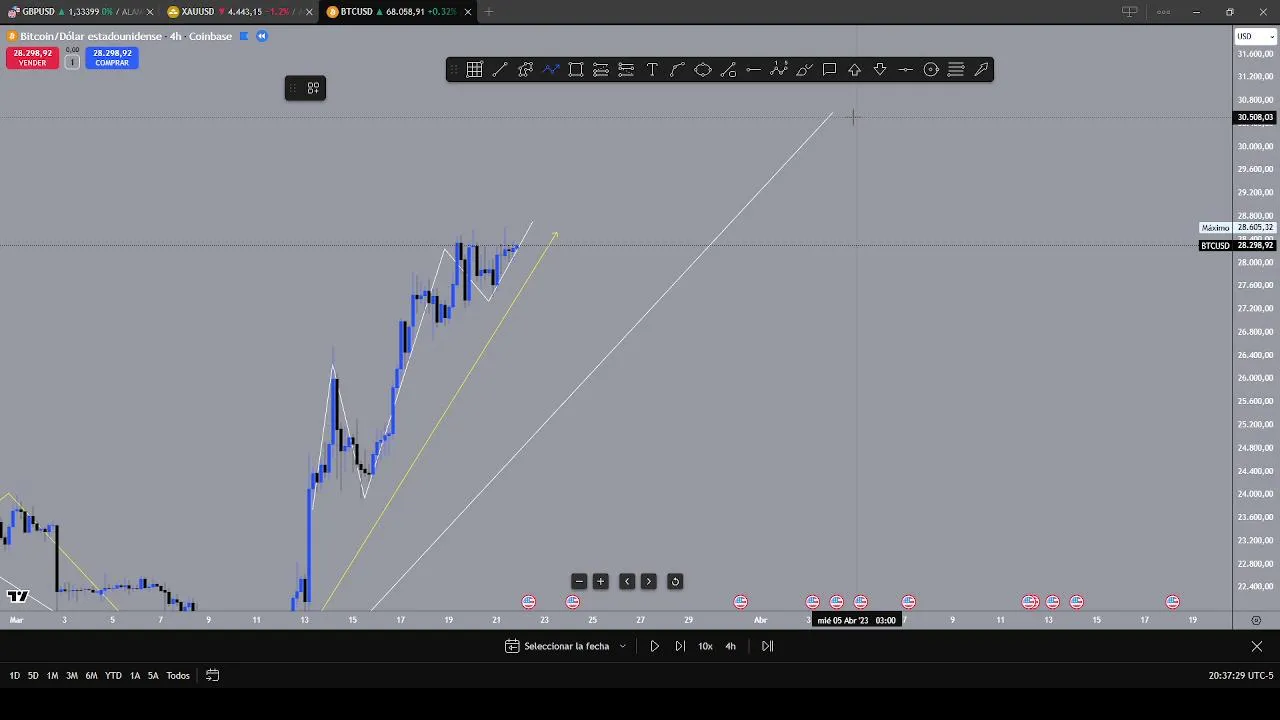Select the text annotation tool

click(652, 70)
